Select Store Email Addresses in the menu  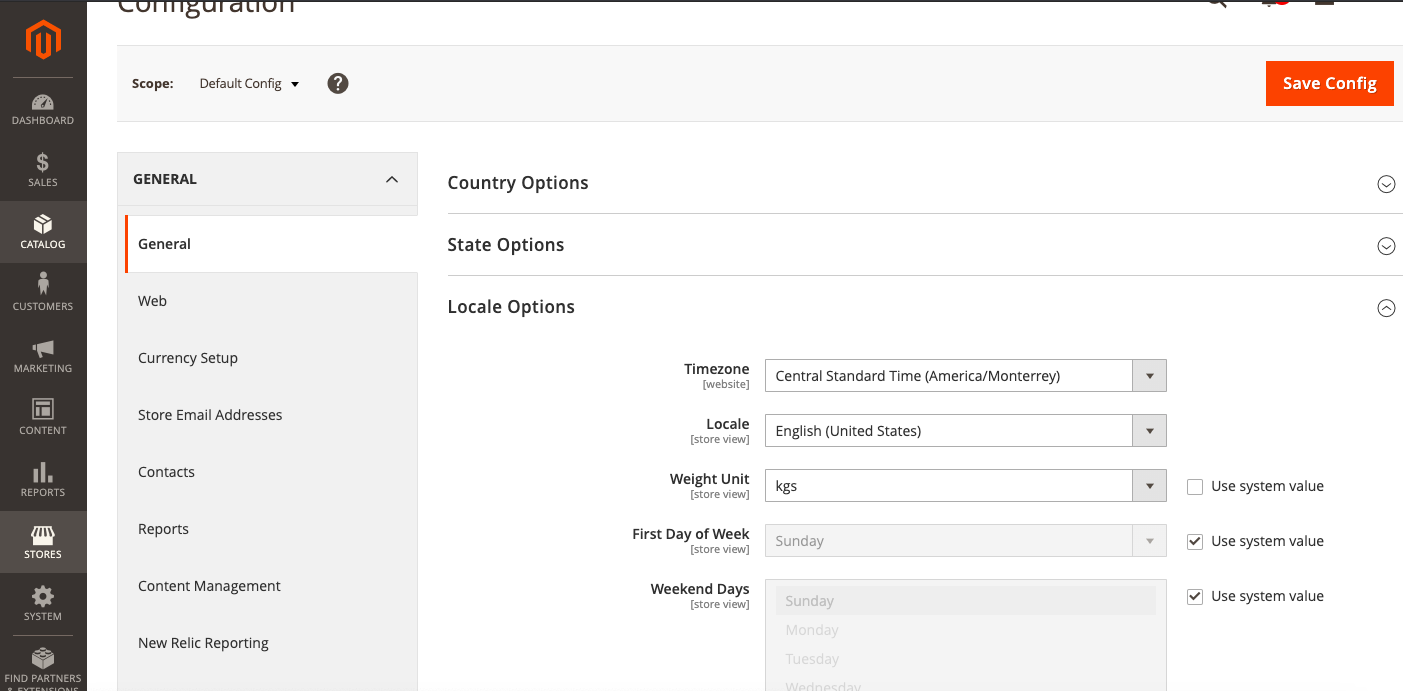(x=210, y=414)
